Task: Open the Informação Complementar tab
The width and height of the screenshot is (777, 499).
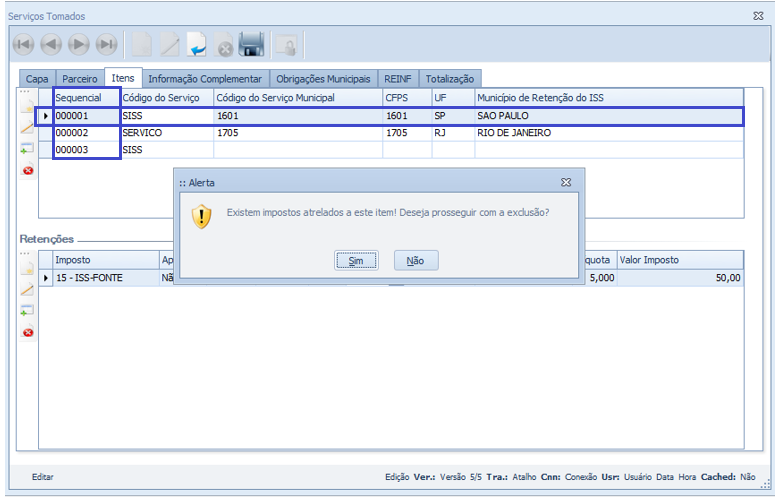Action: (x=205, y=79)
